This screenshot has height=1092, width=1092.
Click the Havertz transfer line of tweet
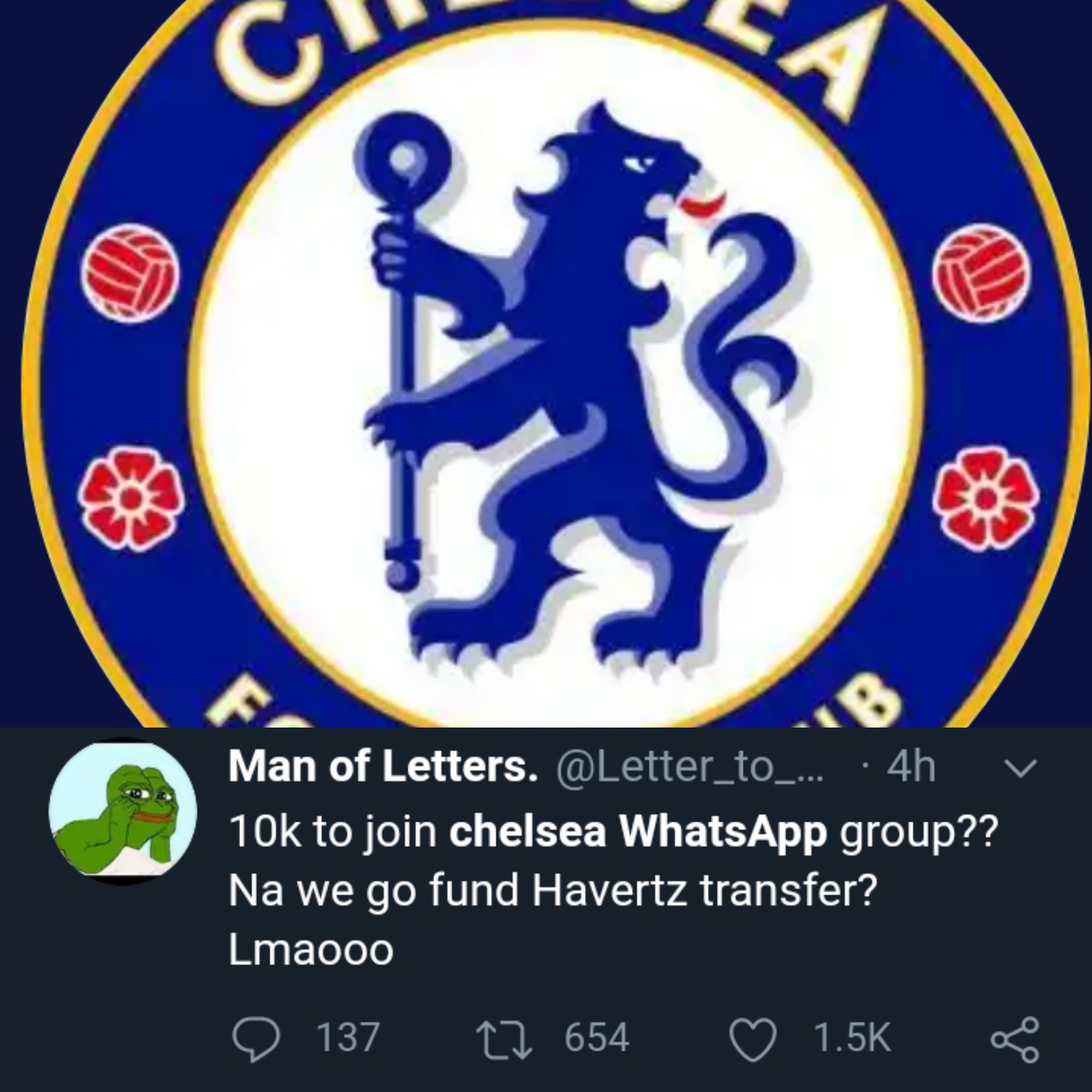pyautogui.click(x=552, y=890)
